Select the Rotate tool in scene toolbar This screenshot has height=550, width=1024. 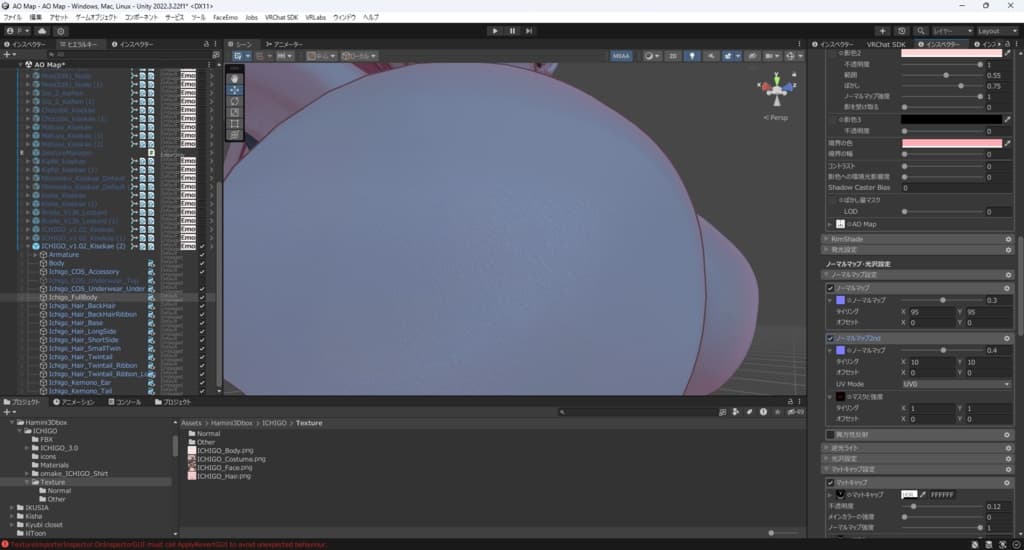[235, 101]
